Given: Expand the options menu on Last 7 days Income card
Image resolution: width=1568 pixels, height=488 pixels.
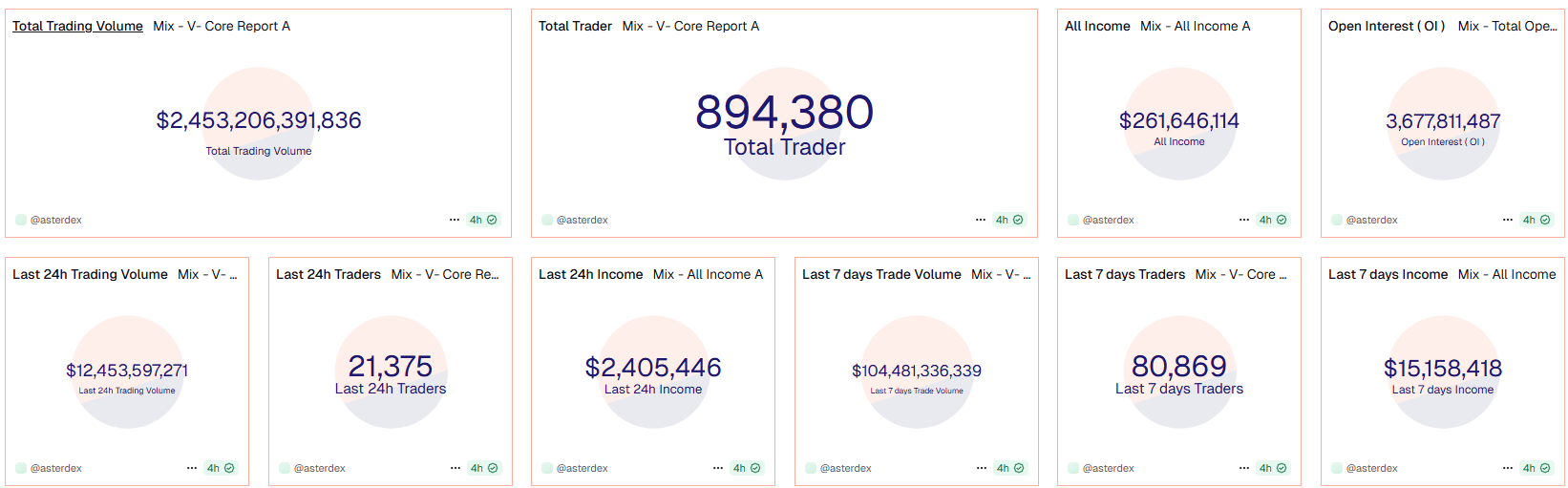Looking at the screenshot, I should [x=1507, y=468].
